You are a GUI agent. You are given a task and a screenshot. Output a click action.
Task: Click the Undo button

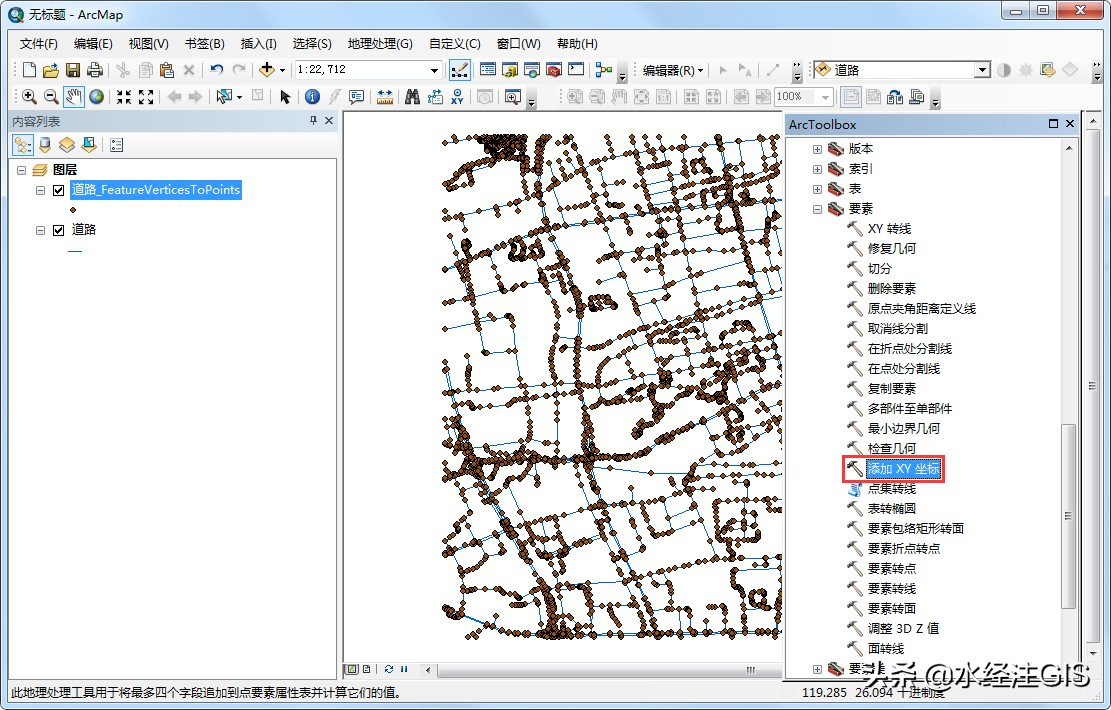217,69
